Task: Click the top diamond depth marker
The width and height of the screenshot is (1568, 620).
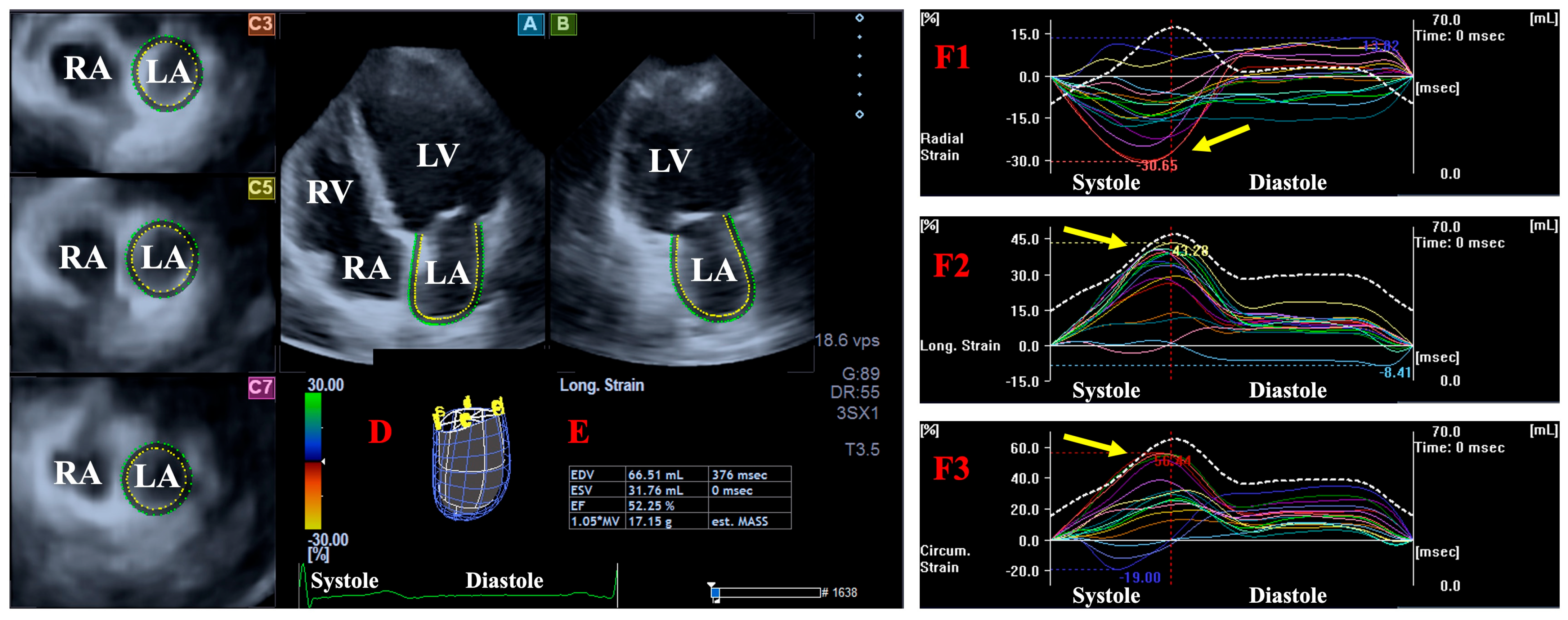Action: click(x=860, y=18)
